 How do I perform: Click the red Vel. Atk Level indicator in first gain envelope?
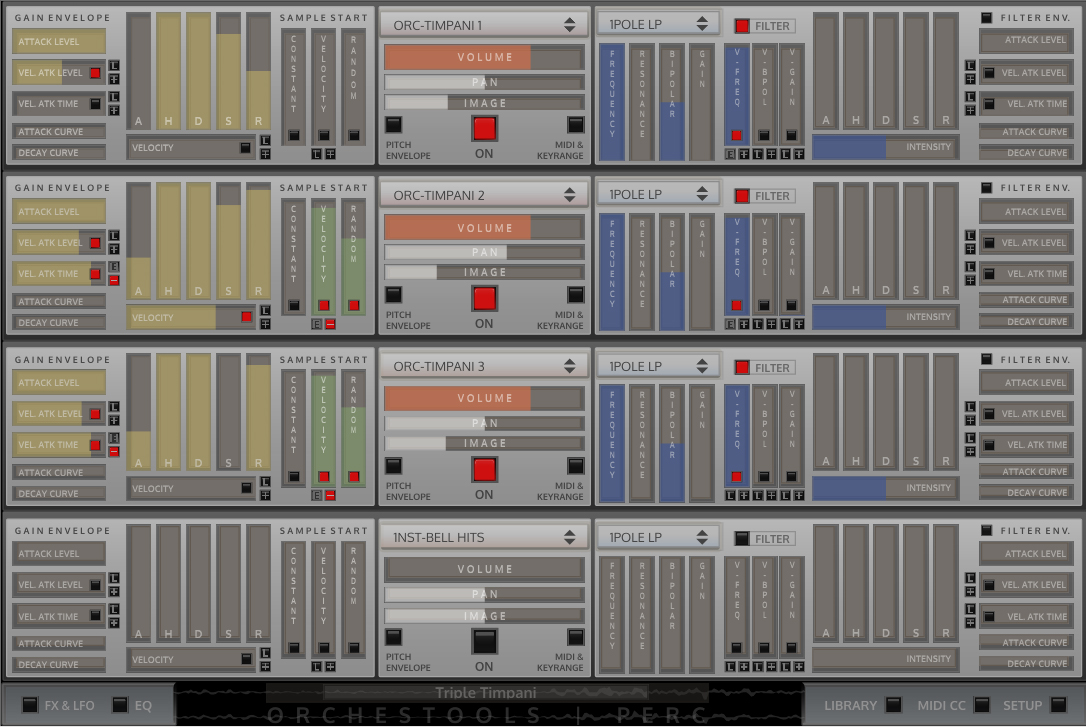[x=95, y=73]
